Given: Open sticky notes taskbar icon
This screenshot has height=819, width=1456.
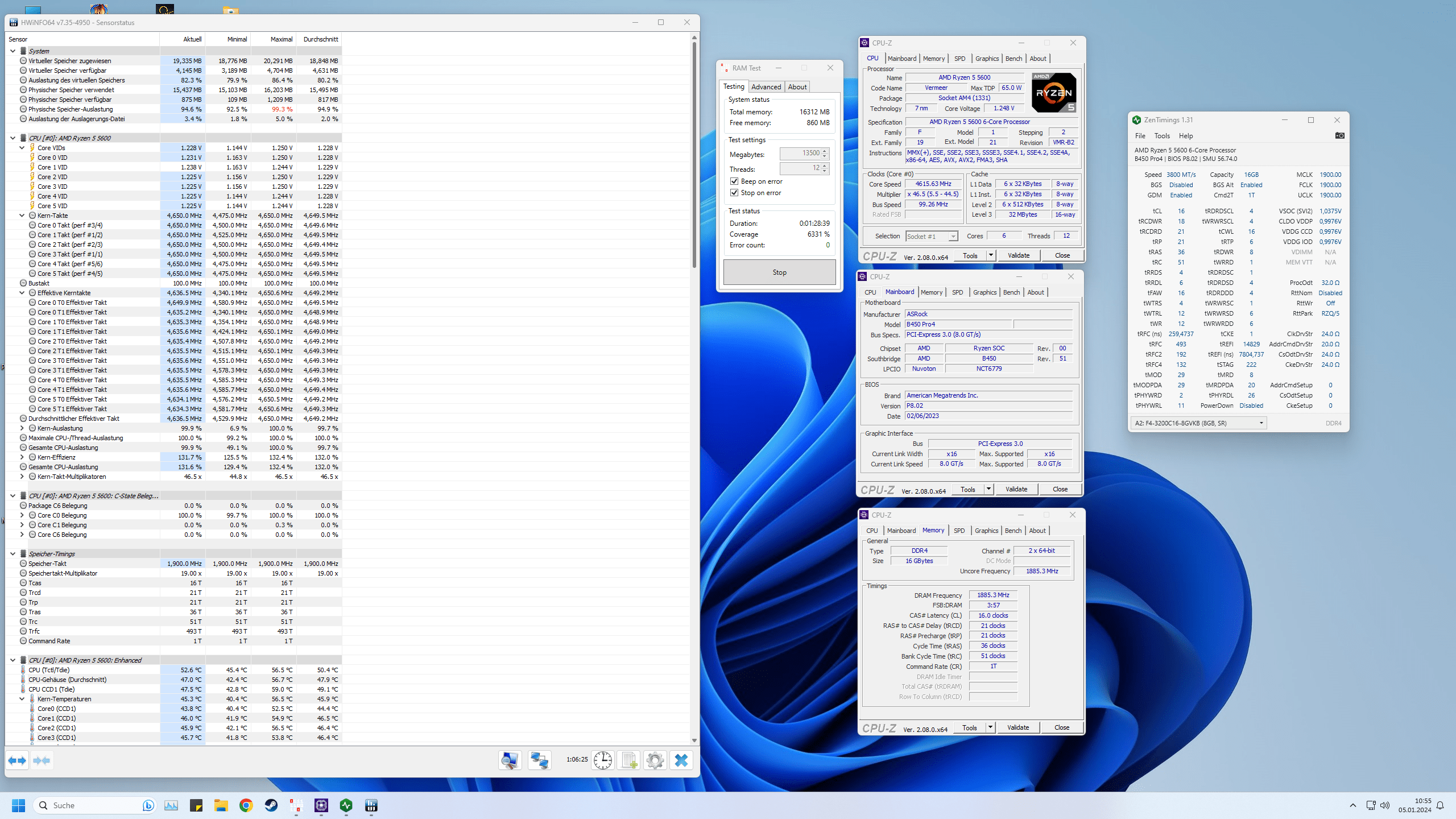Looking at the screenshot, I should [196, 805].
